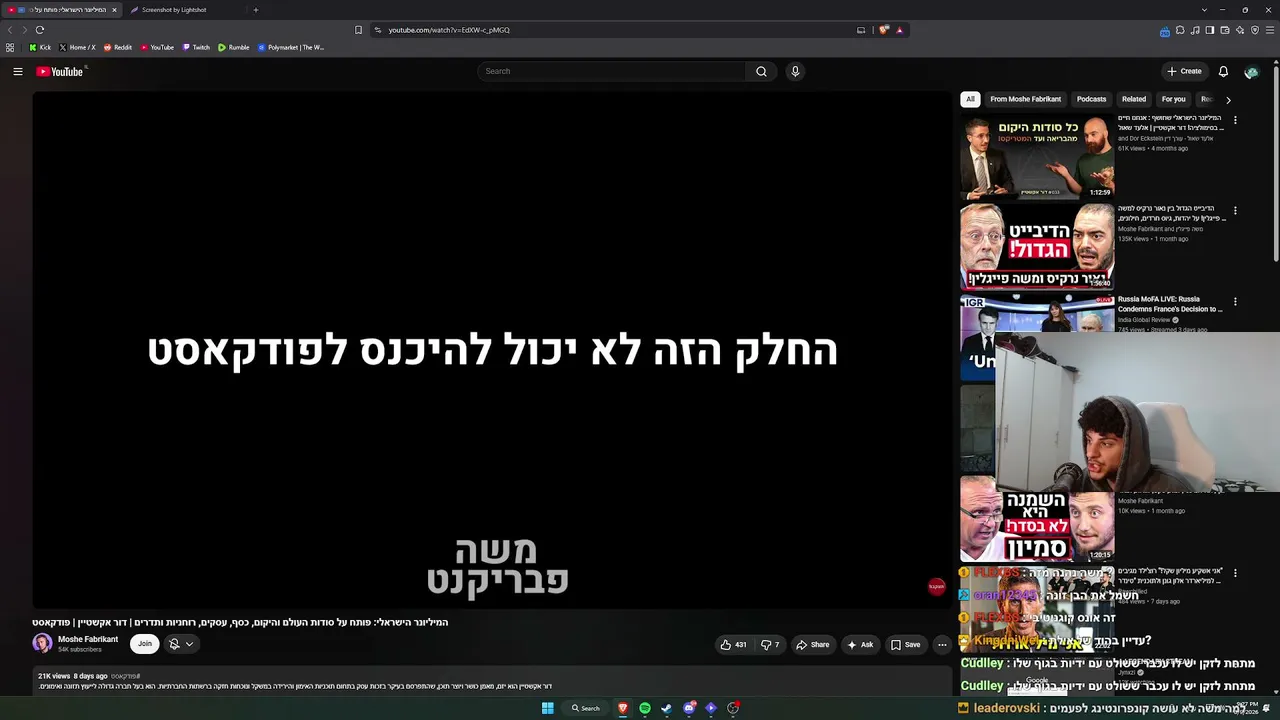Select the For you filter chip
This screenshot has width=1280, height=720.
pos(1173,99)
